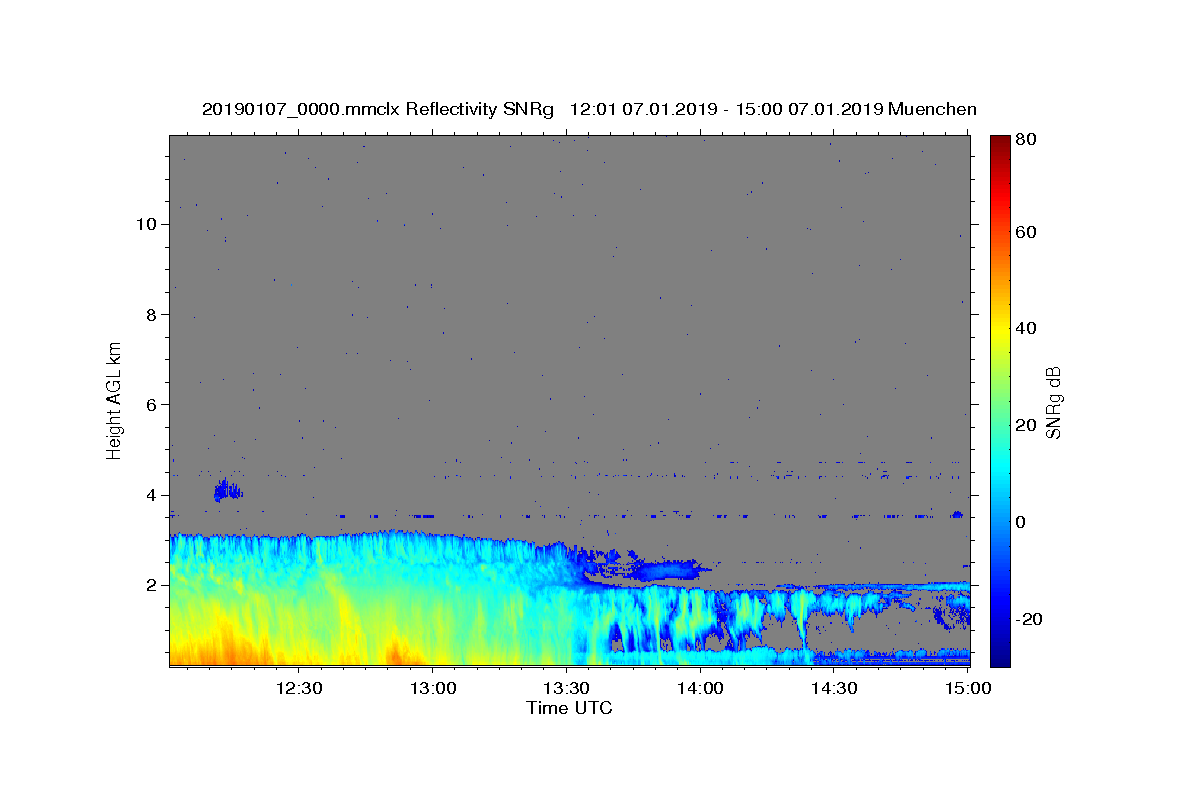1200x800 pixels.
Task: Click the 'Muenchen' location text in title
Action: [933, 109]
